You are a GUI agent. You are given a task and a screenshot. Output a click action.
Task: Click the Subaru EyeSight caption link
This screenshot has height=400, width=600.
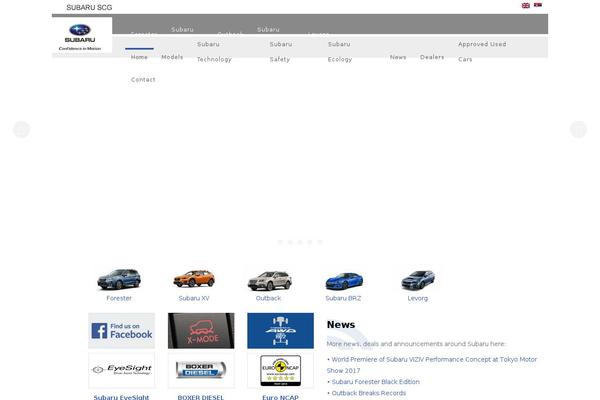point(121,397)
